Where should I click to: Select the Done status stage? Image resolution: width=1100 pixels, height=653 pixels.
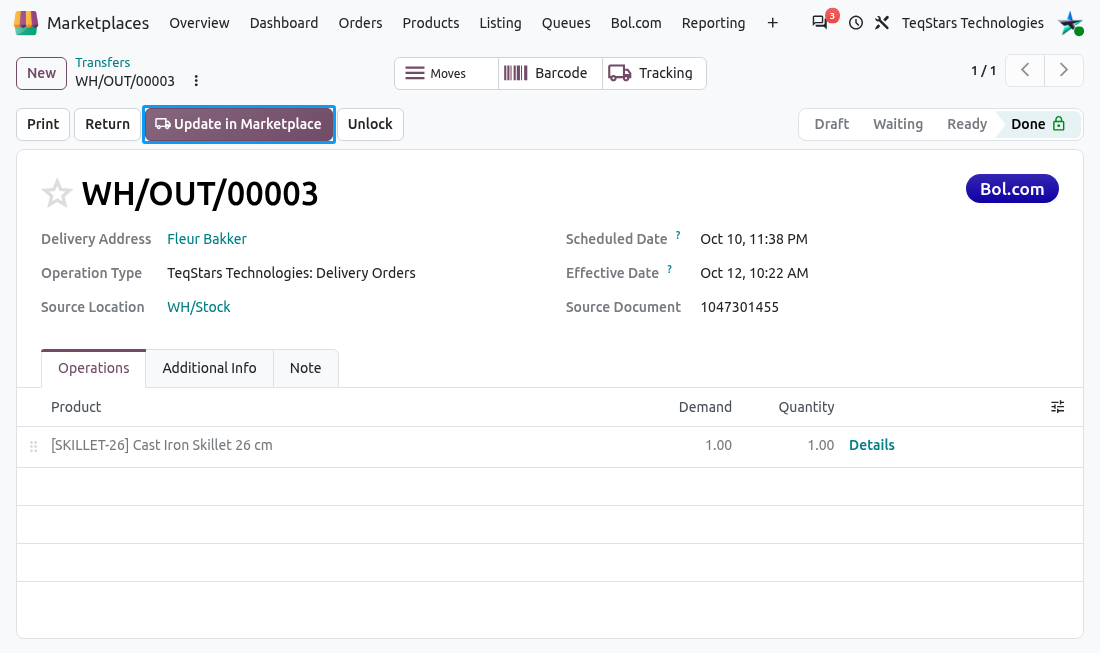pyautogui.click(x=1038, y=124)
